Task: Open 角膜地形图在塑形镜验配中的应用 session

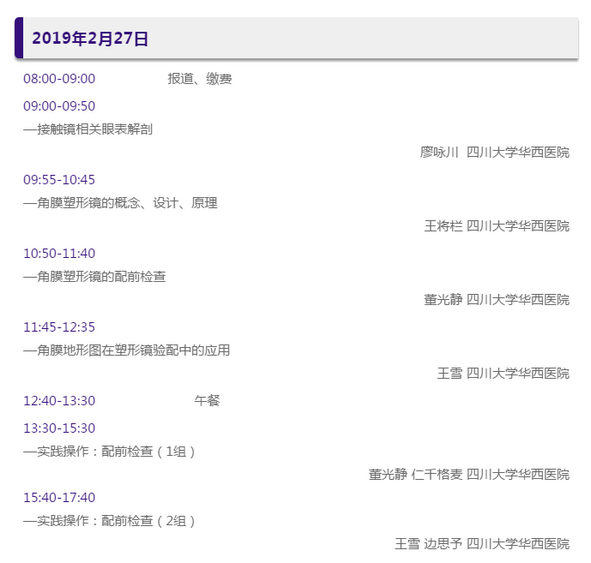Action: pyautogui.click(x=127, y=350)
